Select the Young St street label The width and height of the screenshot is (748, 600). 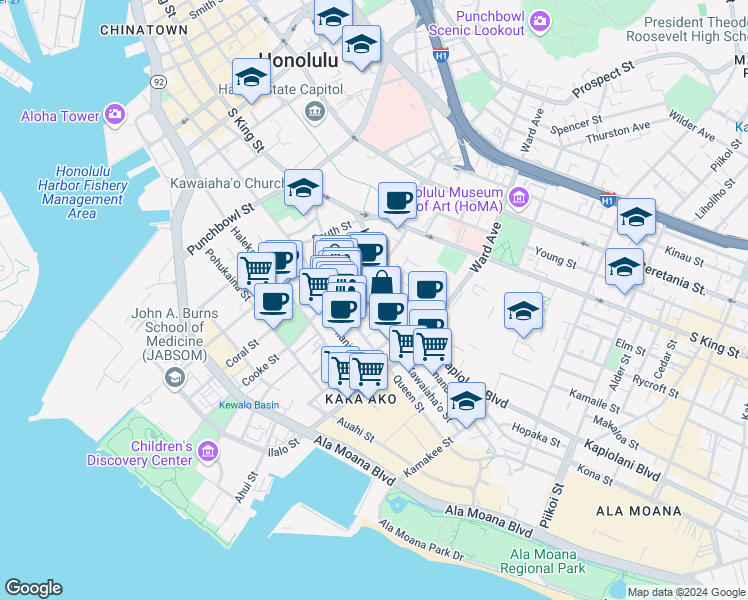[556, 258]
